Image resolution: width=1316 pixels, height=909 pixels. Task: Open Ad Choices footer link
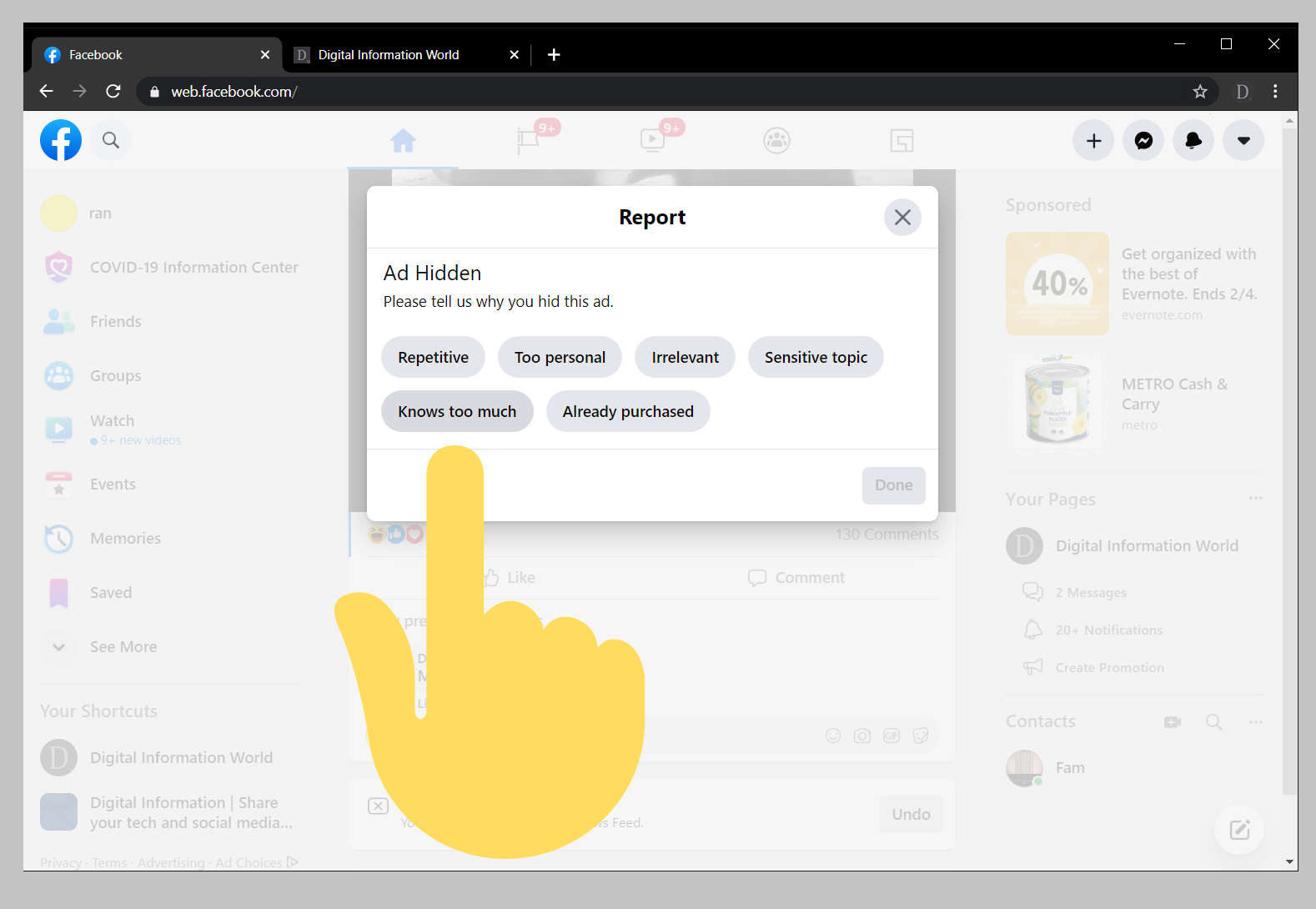[256, 862]
